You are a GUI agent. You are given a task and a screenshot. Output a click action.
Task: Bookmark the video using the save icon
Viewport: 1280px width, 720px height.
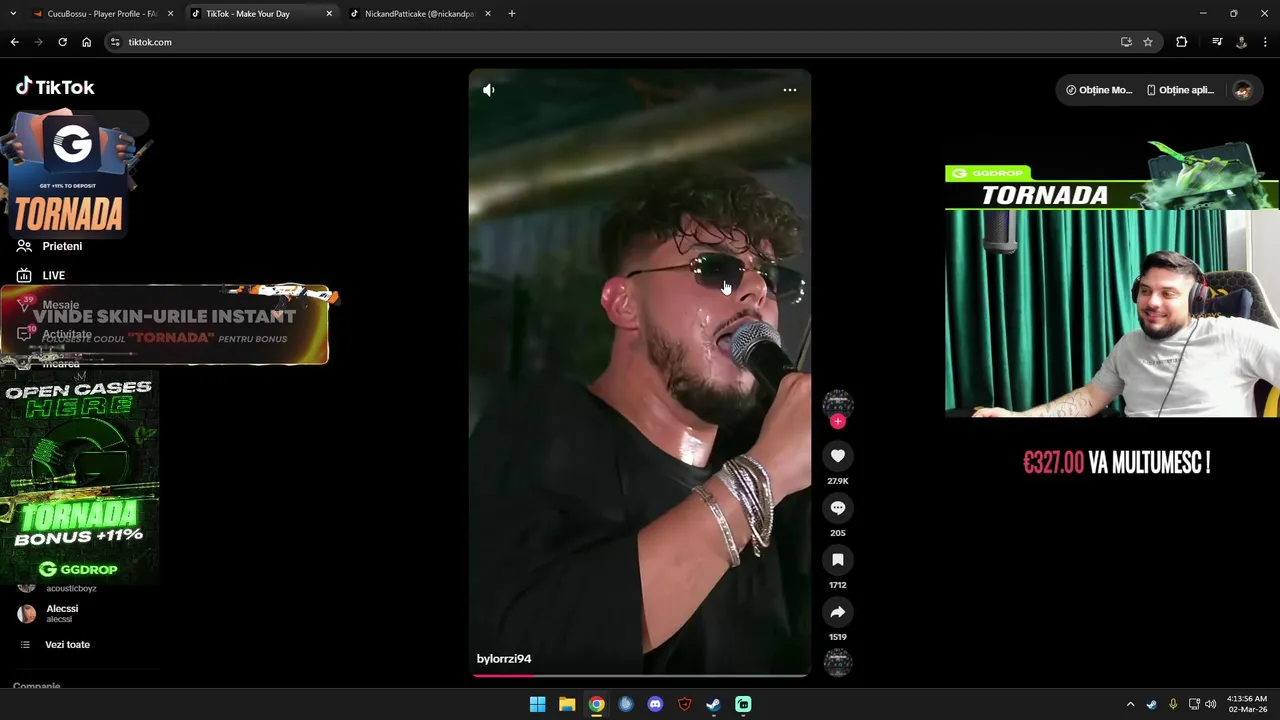tap(838, 560)
